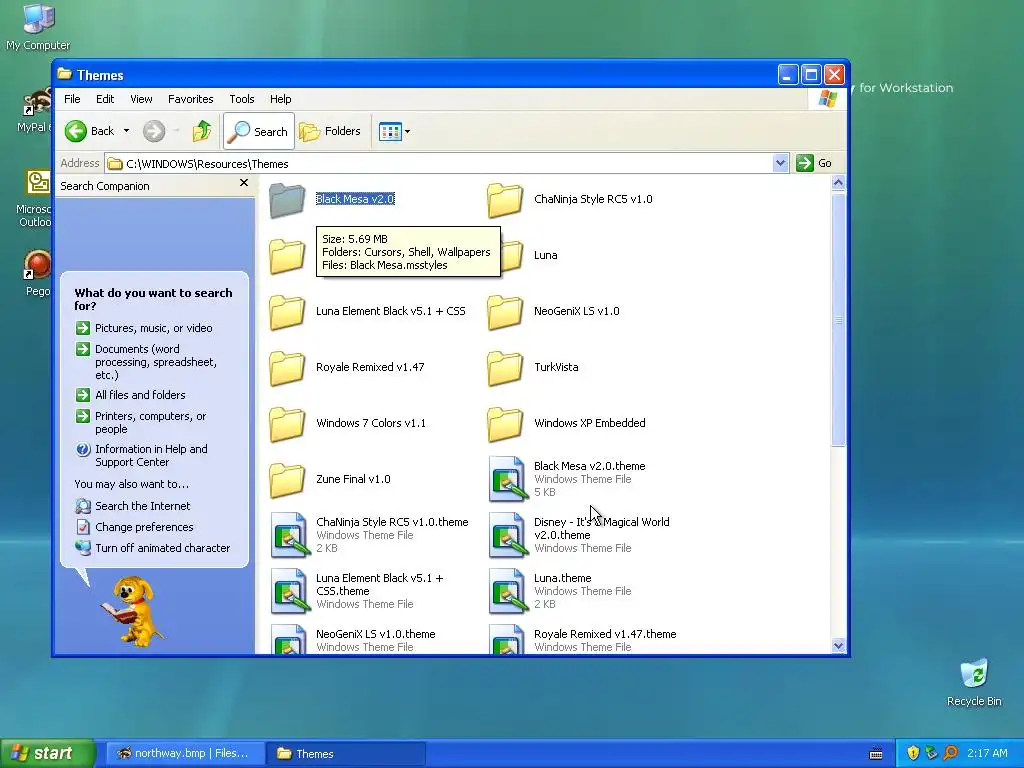Switch to northway.bmp taskbar window

click(x=184, y=754)
